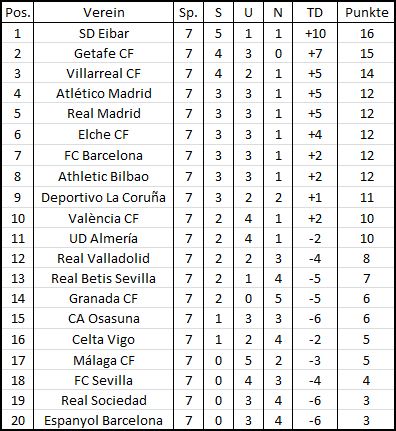Select the Espanyol Barcelona cell
This screenshot has width=396, height=431.
point(103,420)
